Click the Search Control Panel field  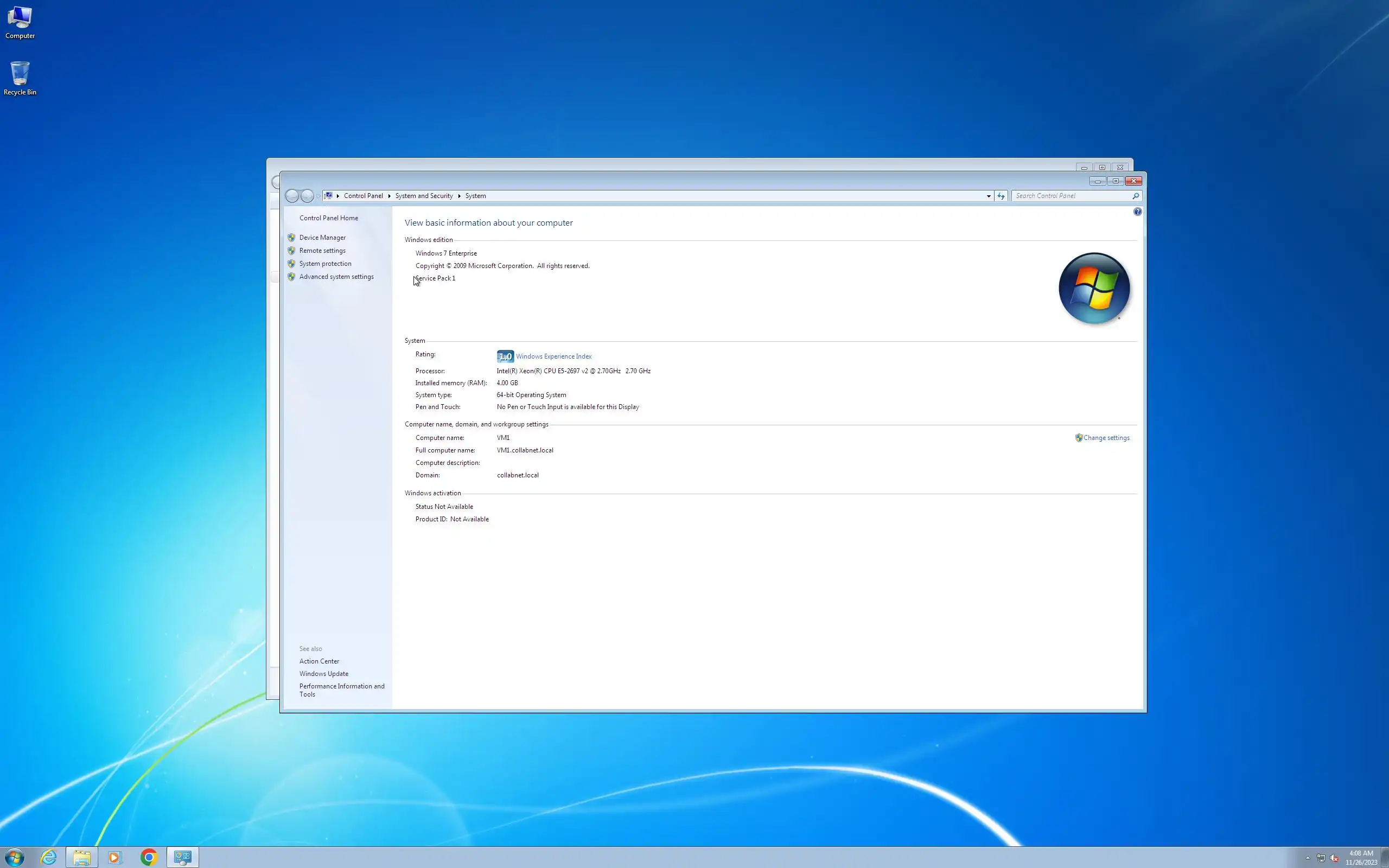coord(1071,196)
